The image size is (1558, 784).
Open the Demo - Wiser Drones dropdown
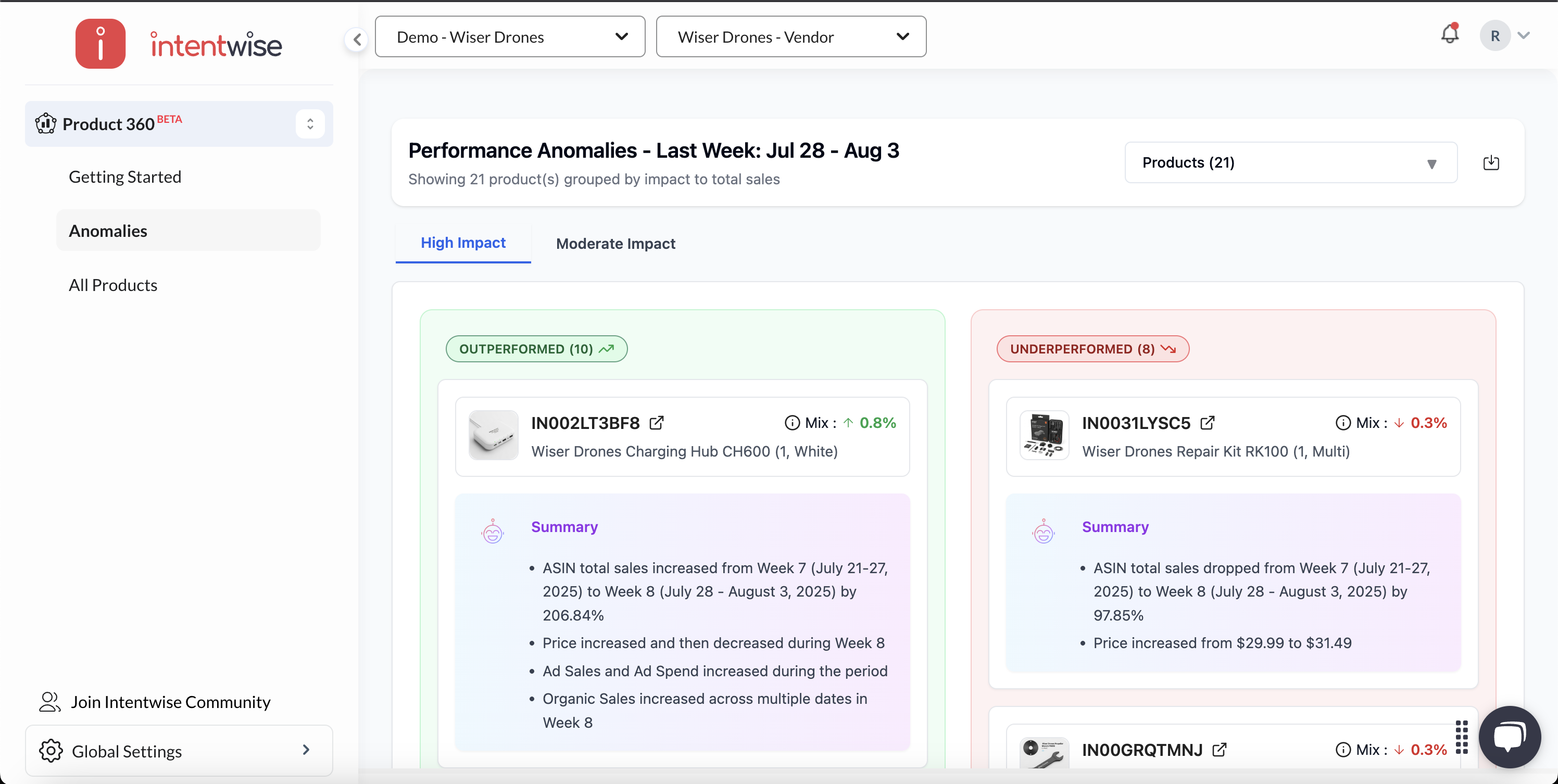510,37
